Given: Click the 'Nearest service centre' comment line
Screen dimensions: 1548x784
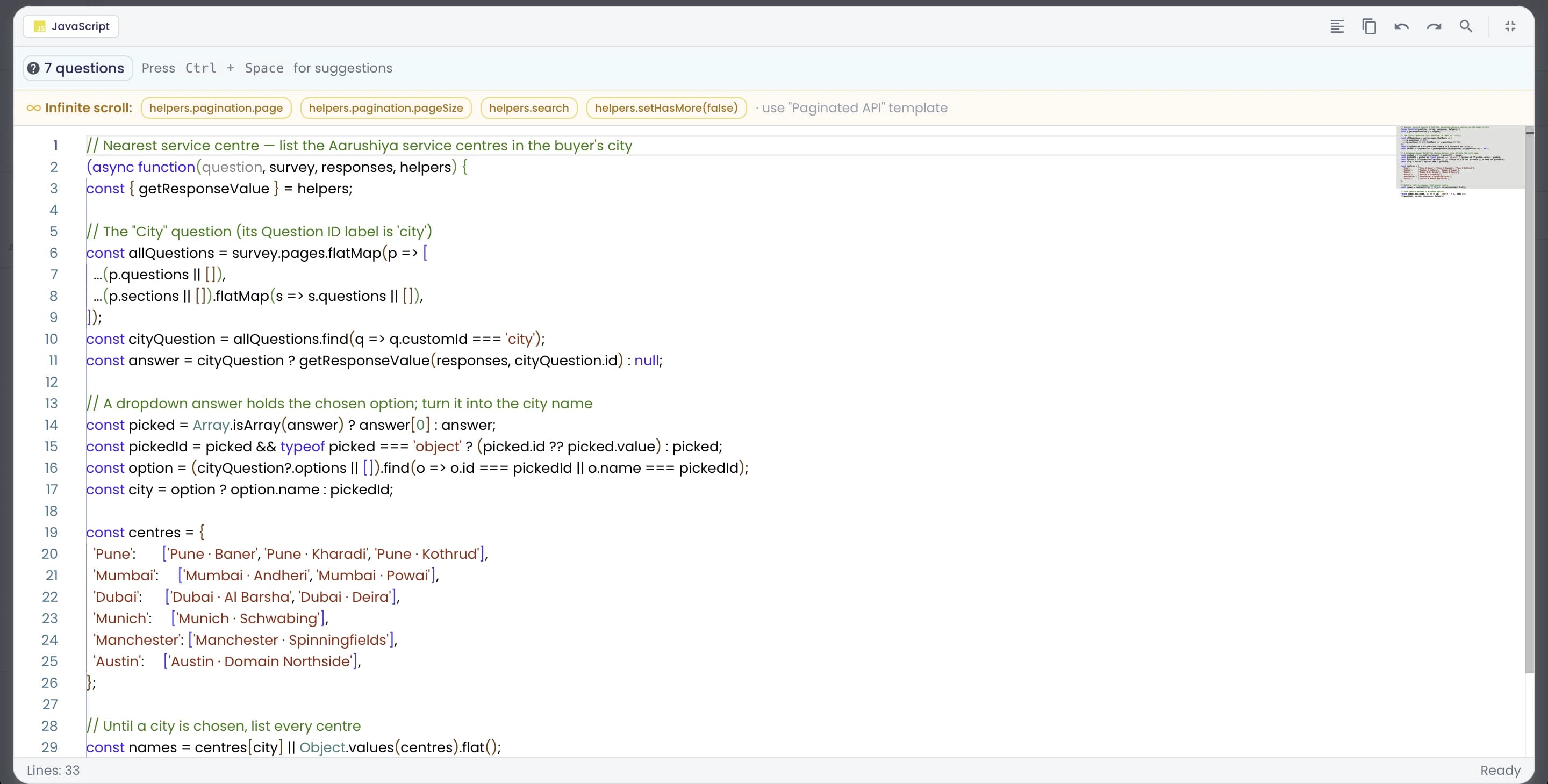Looking at the screenshot, I should [x=360, y=146].
